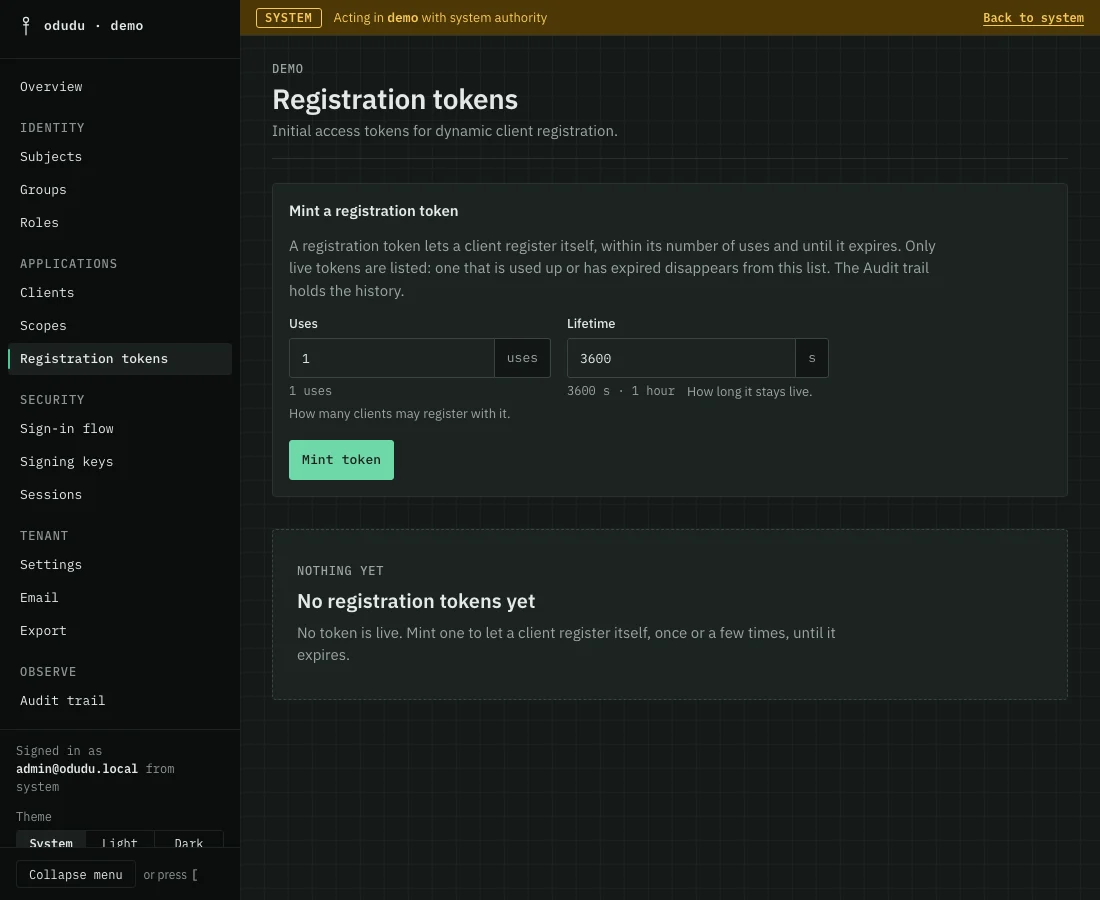Open the Overview page
The height and width of the screenshot is (900, 1100).
[120, 87]
